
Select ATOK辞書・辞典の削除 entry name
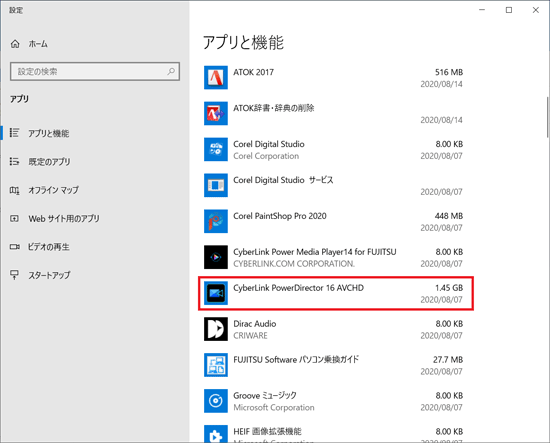point(274,108)
